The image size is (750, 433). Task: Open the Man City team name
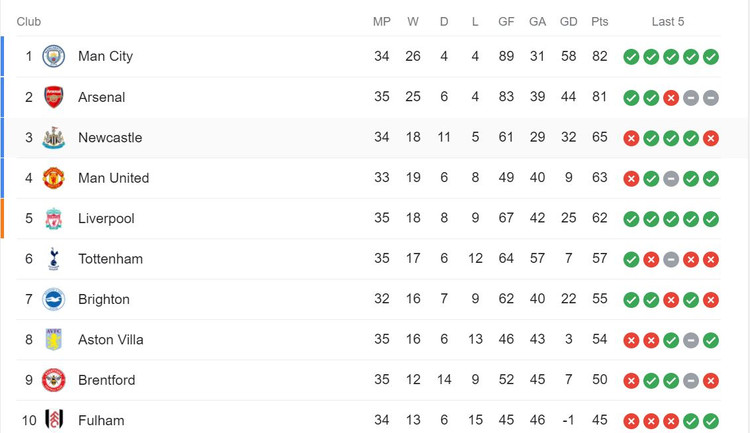click(x=105, y=56)
